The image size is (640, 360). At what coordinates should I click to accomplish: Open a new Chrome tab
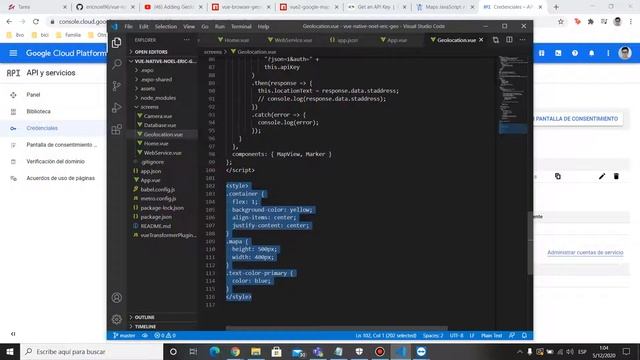coord(556,7)
